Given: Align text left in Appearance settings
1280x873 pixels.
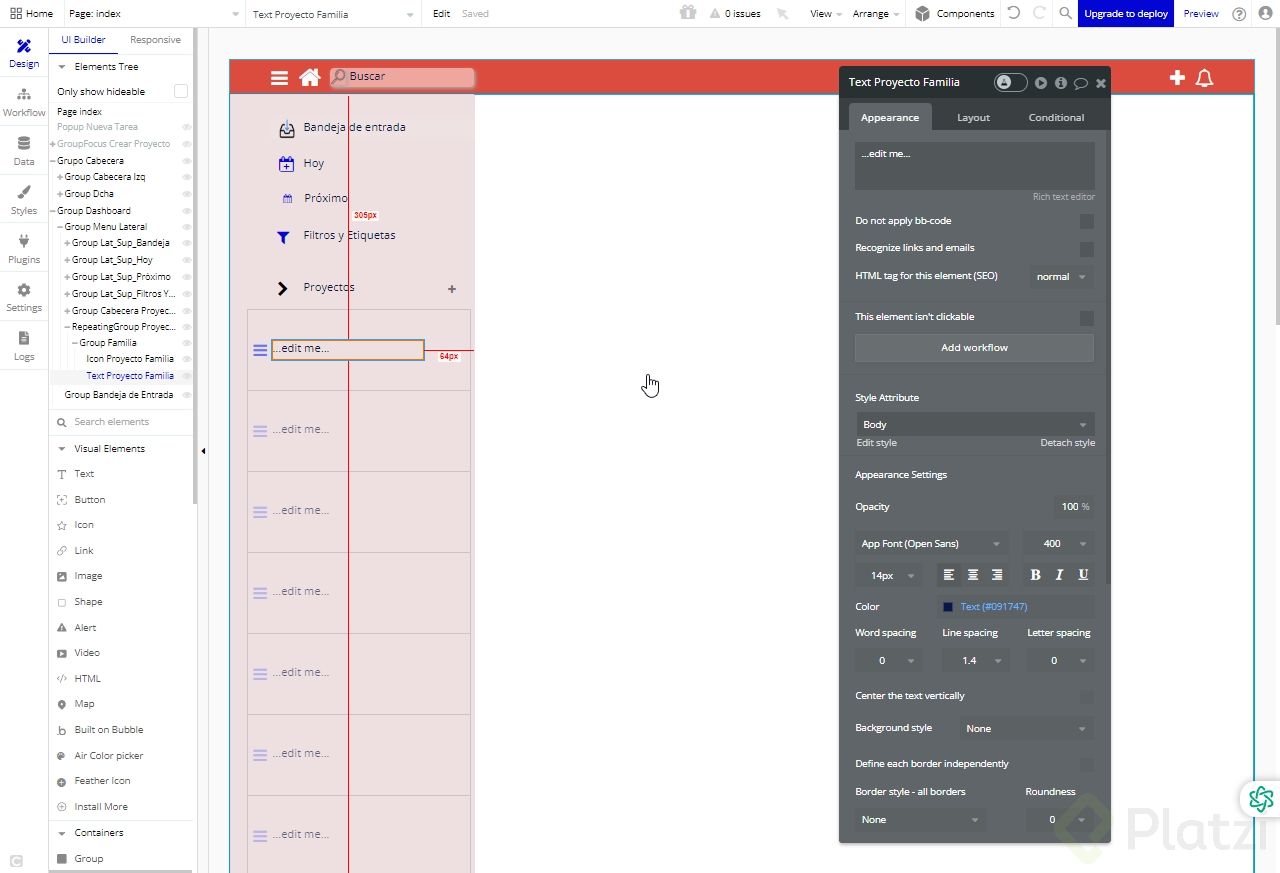Looking at the screenshot, I should pyautogui.click(x=948, y=575).
